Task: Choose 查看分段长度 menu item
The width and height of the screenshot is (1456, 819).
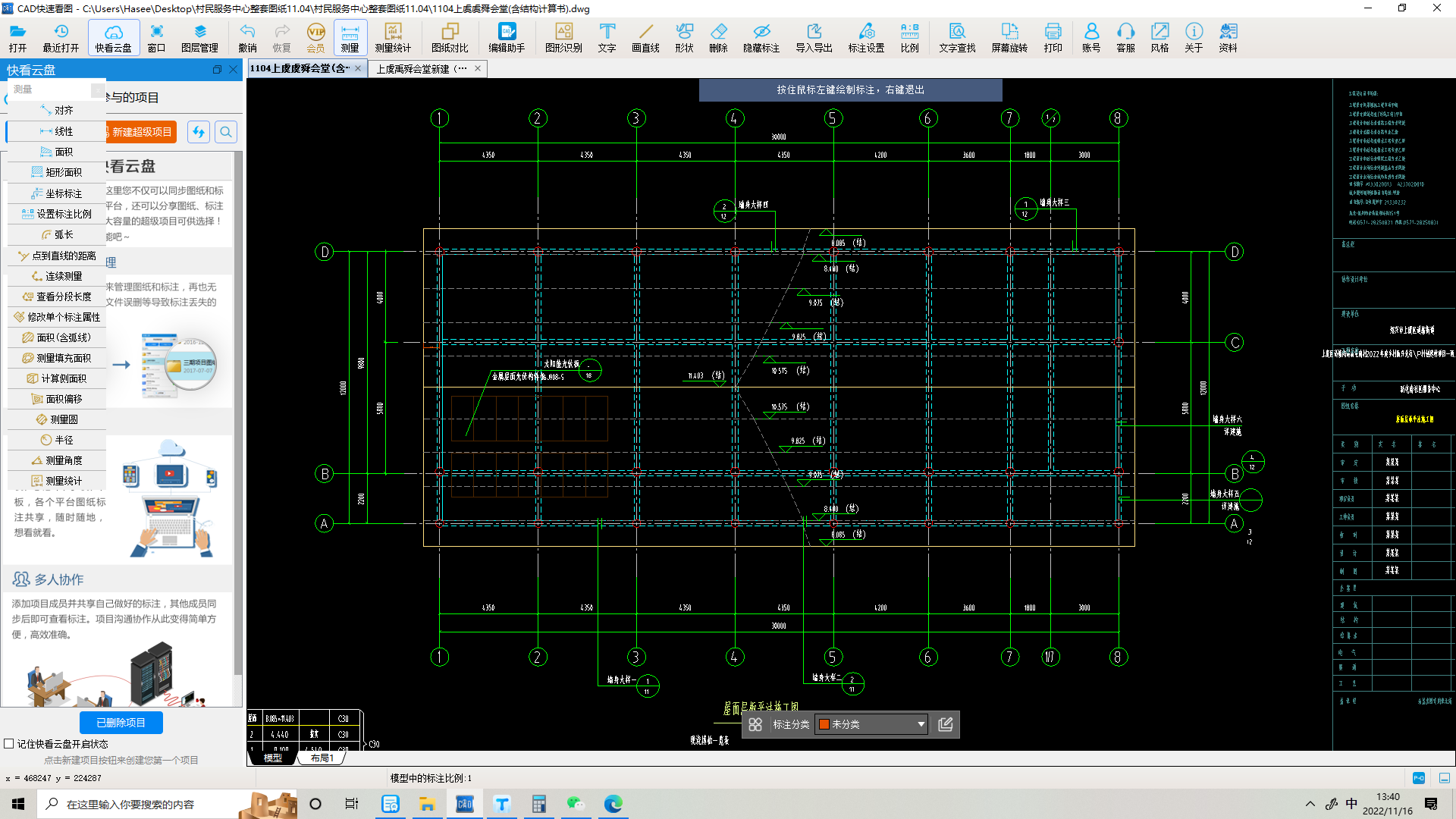Action: [x=57, y=297]
